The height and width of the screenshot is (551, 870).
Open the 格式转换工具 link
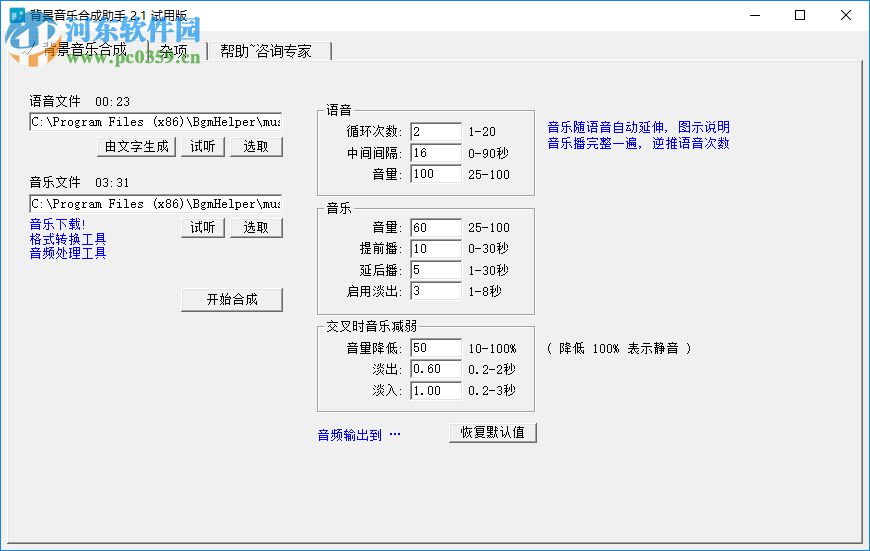pyautogui.click(x=68, y=239)
